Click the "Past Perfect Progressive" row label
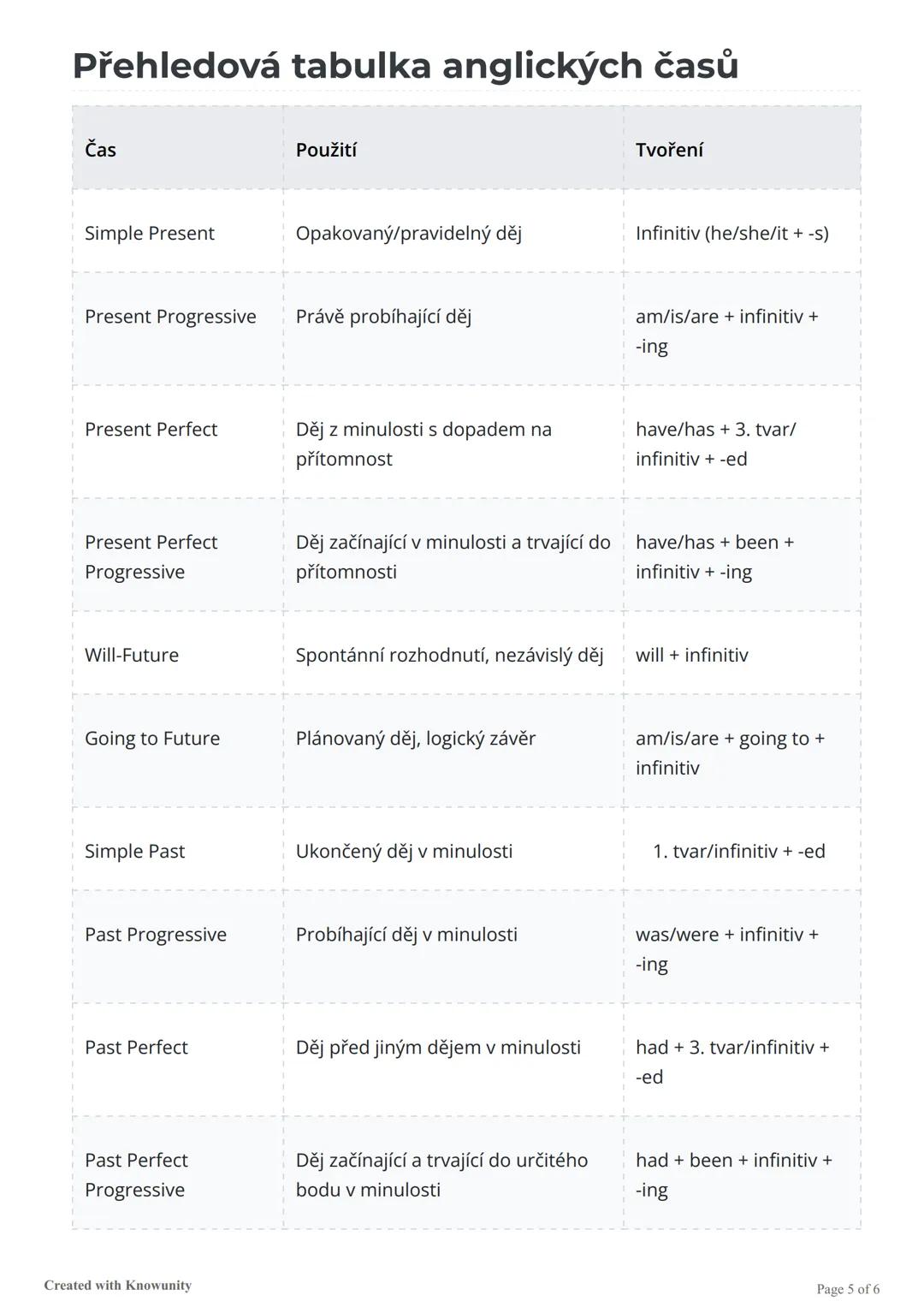This screenshot has height=1307, width=924. tap(136, 1174)
